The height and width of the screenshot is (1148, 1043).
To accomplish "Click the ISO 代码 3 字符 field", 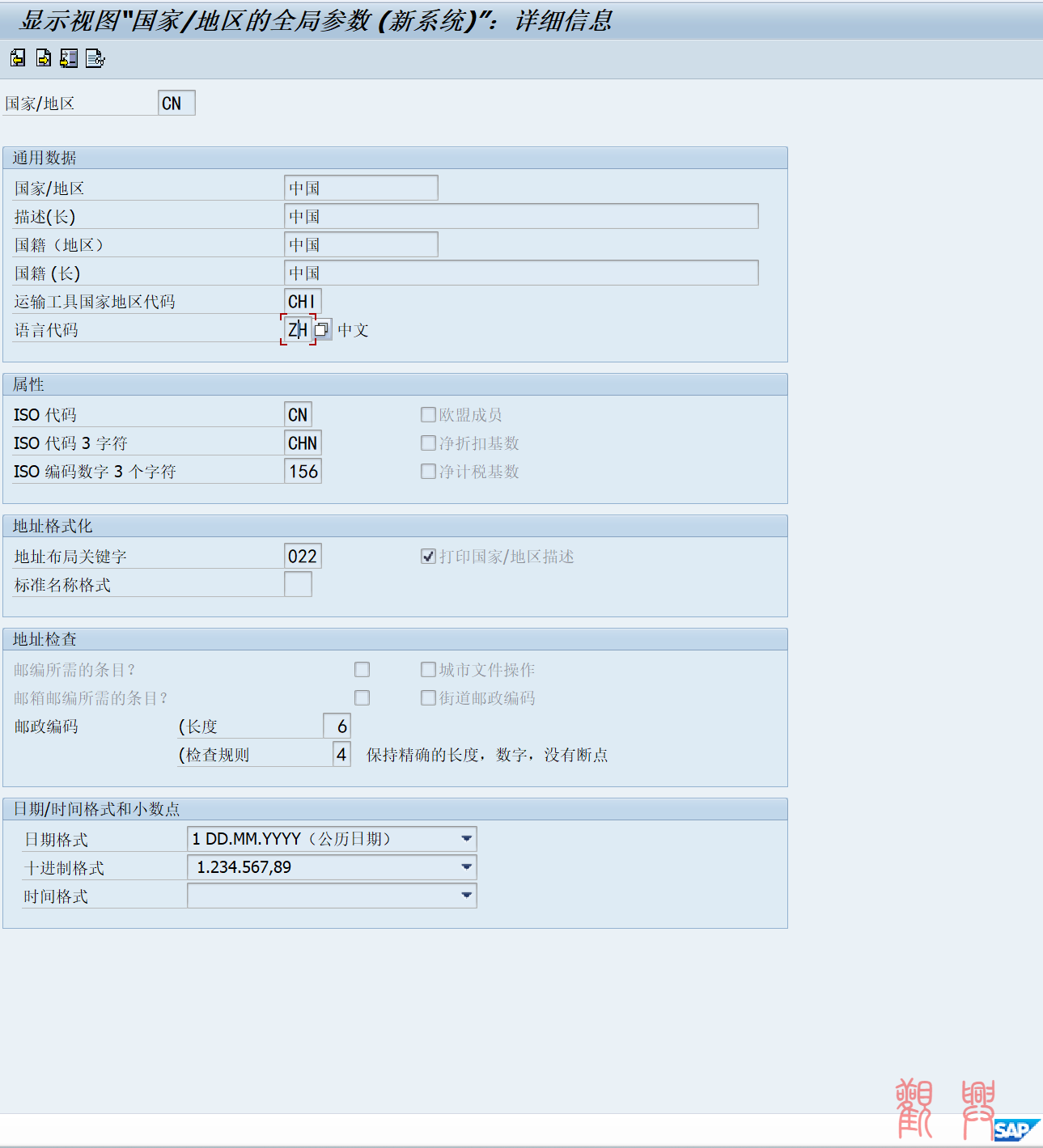I will pos(303,443).
